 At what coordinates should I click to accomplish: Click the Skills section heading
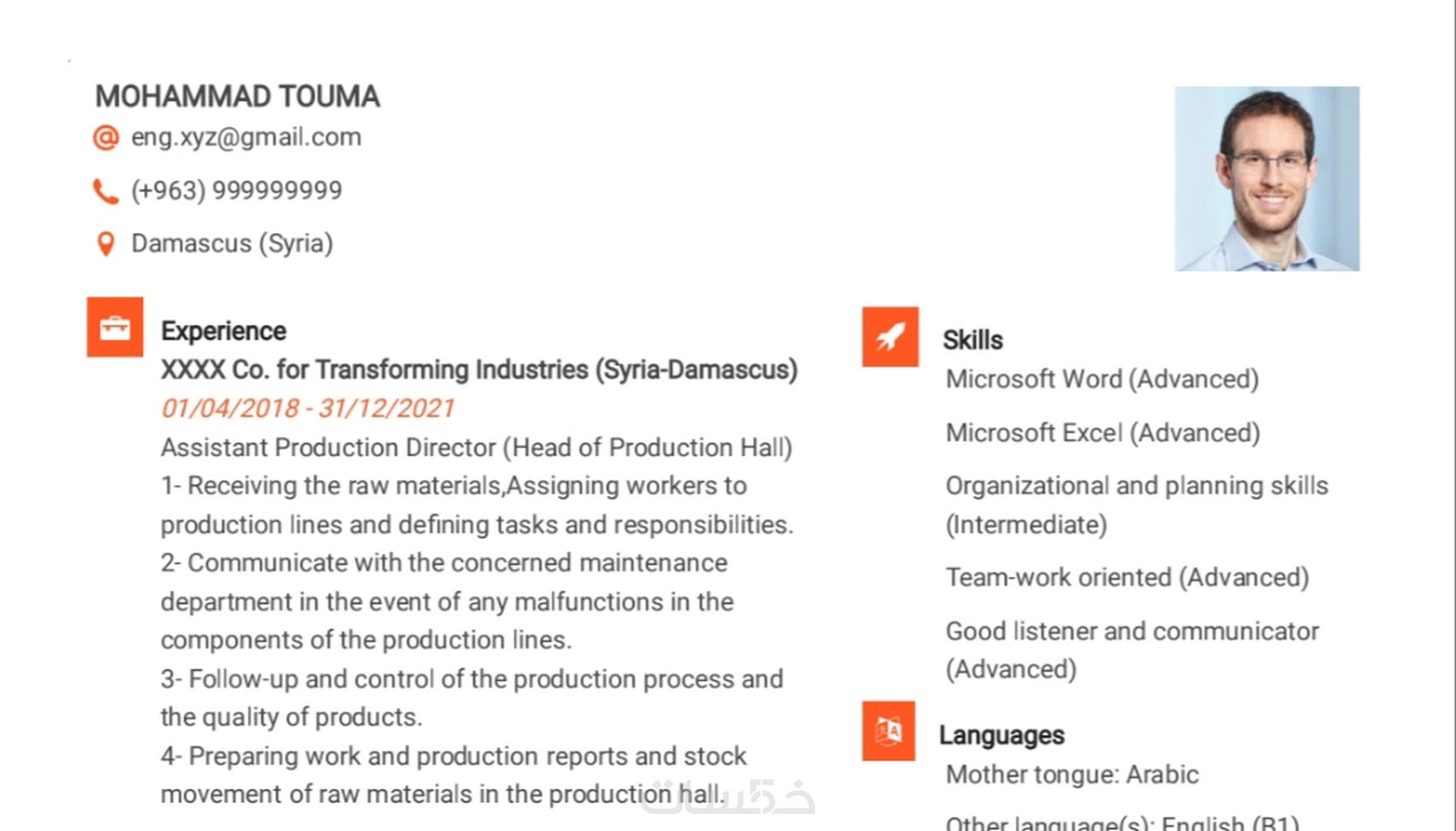[972, 340]
